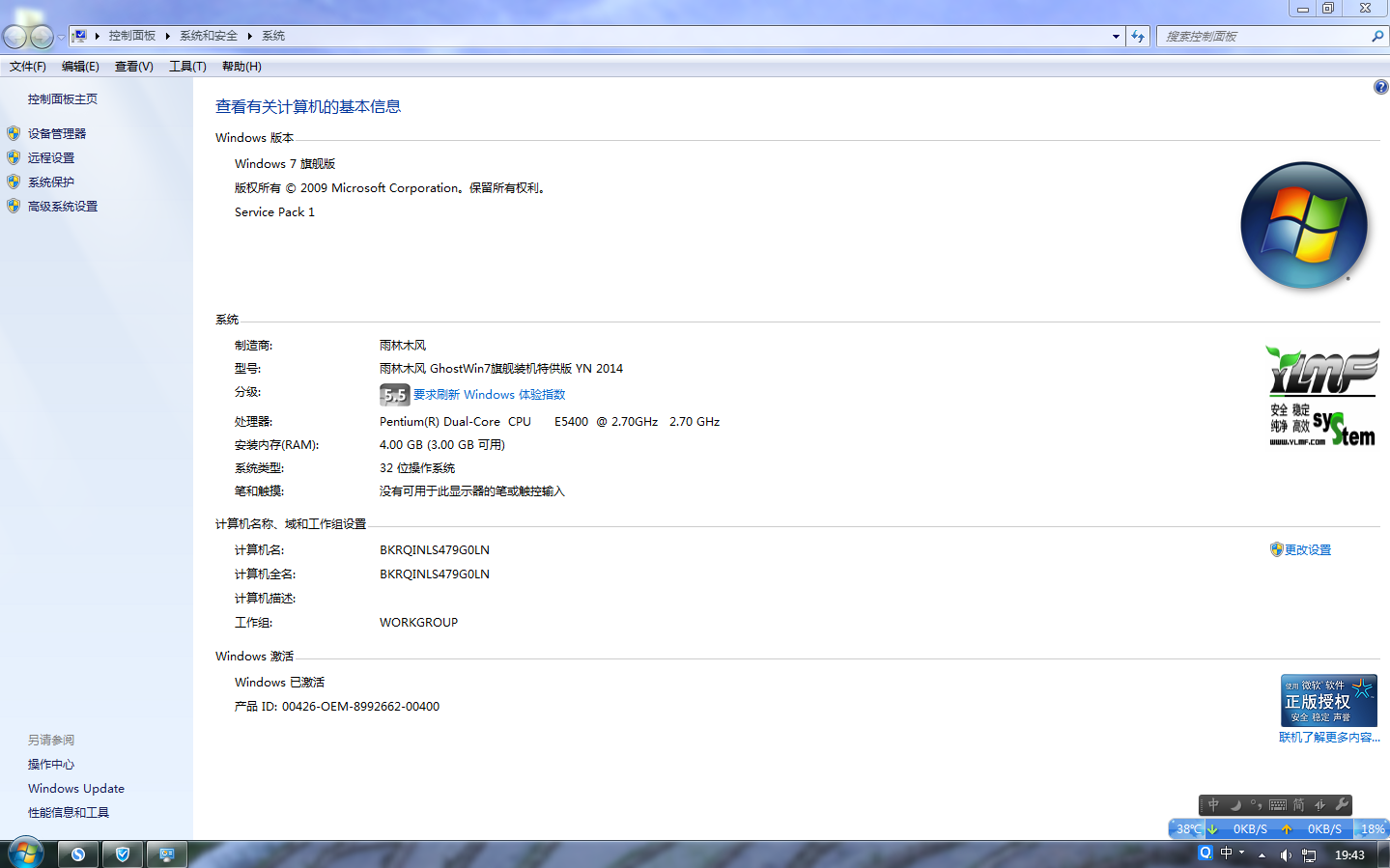Click the 正版授权 genuine software badge
Image resolution: width=1390 pixels, height=868 pixels.
click(1329, 700)
